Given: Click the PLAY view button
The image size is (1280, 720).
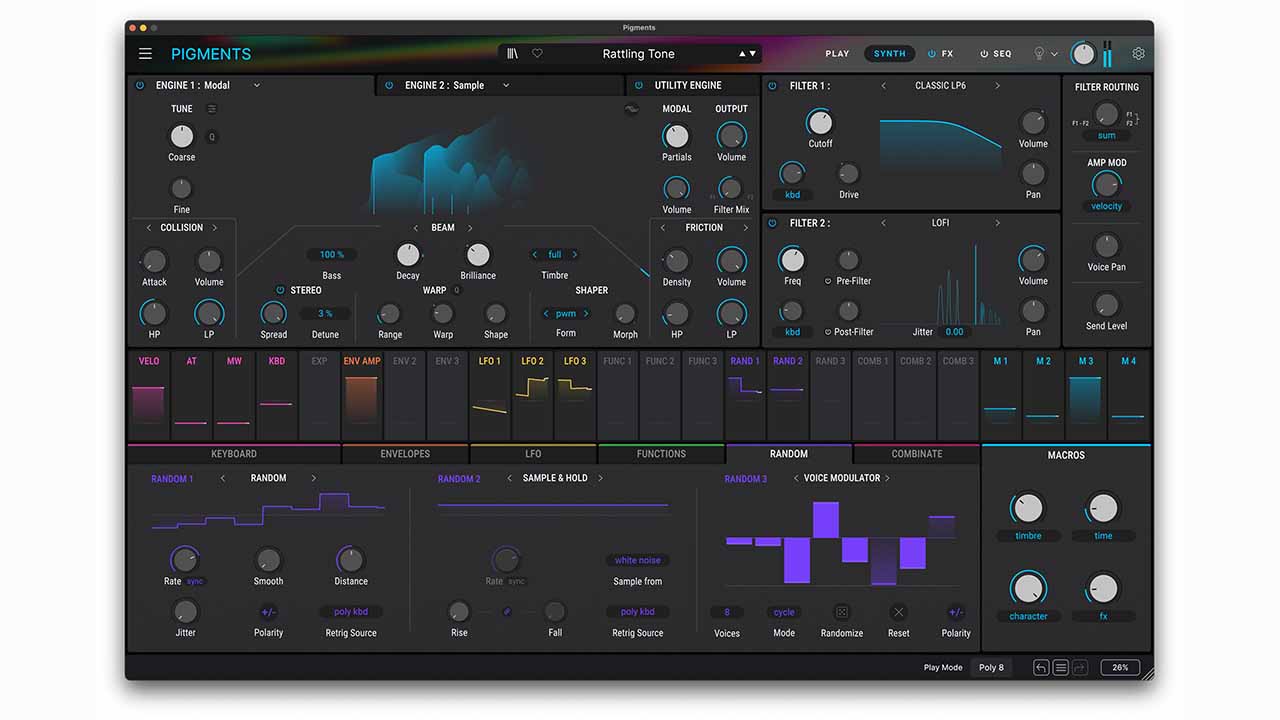Looking at the screenshot, I should (837, 54).
